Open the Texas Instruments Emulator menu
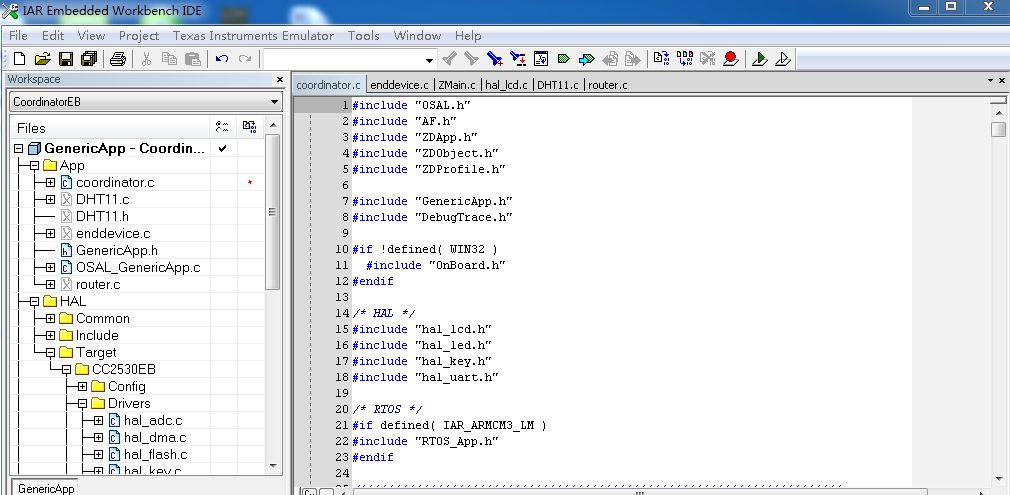This screenshot has height=495, width=1010. tap(253, 35)
